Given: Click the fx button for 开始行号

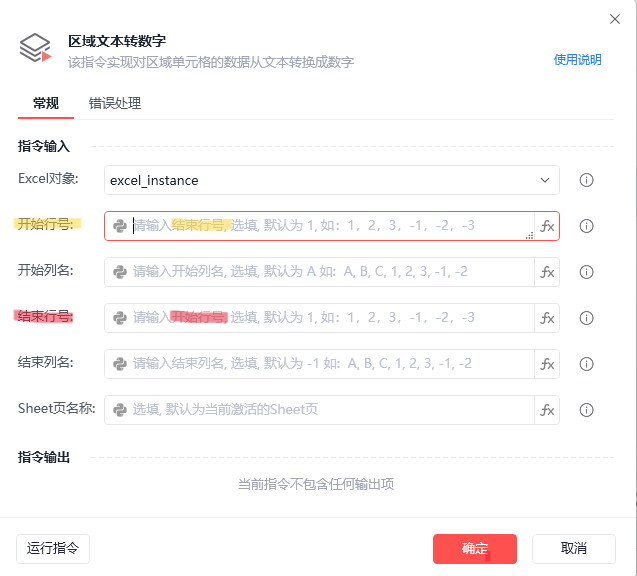Looking at the screenshot, I should (x=547, y=226).
